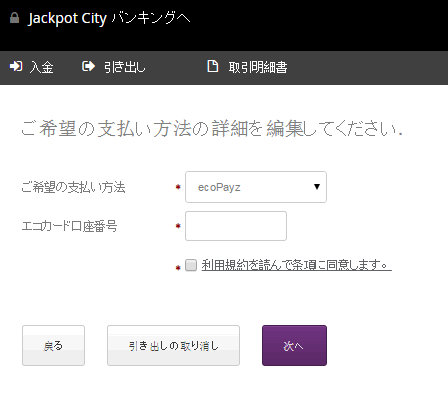Click the 引き出しの取り消し cancel withdrawal button

(173, 346)
